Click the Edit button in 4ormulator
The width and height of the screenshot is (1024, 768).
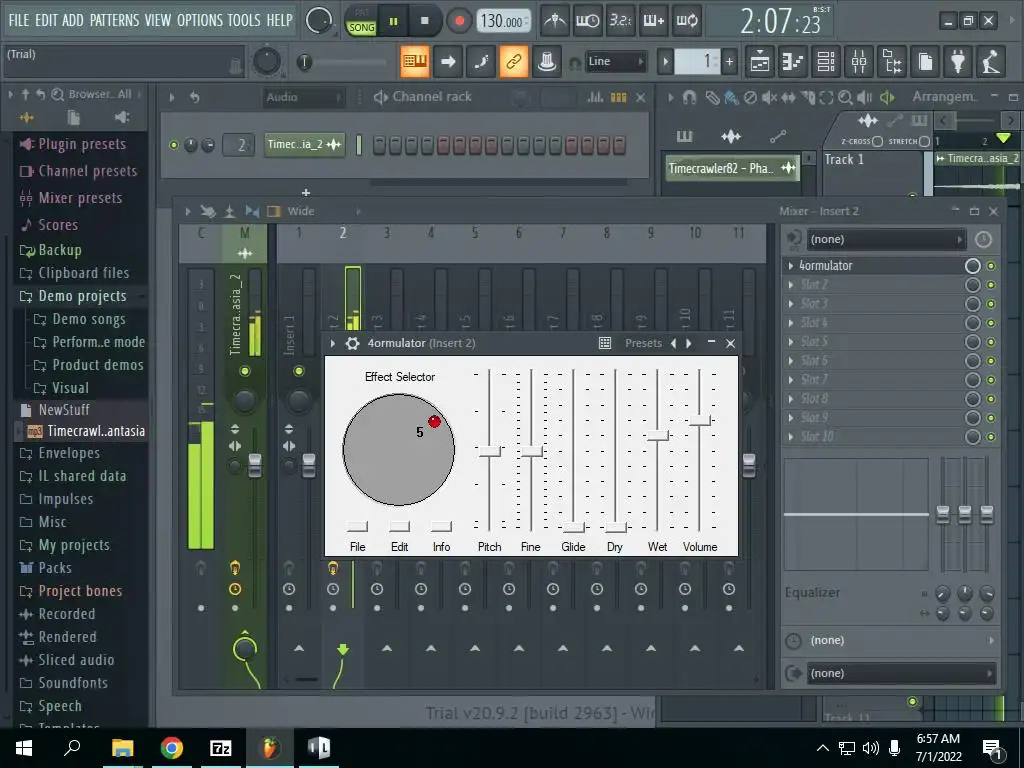coord(399,526)
